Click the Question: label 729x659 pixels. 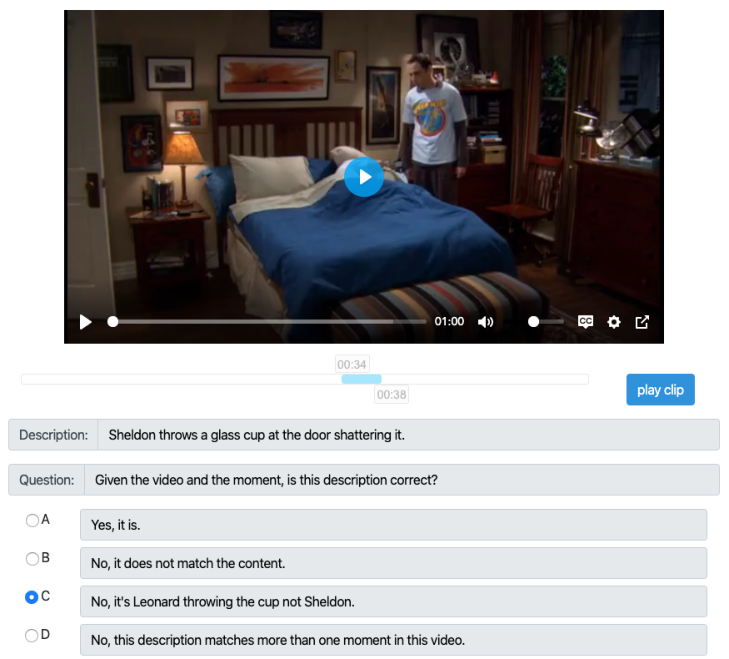click(x=46, y=480)
